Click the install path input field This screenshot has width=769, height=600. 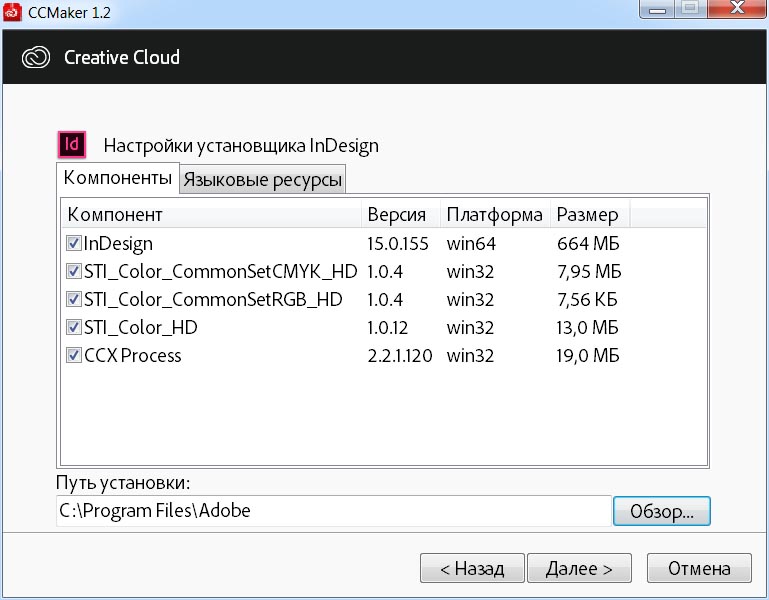click(x=333, y=511)
